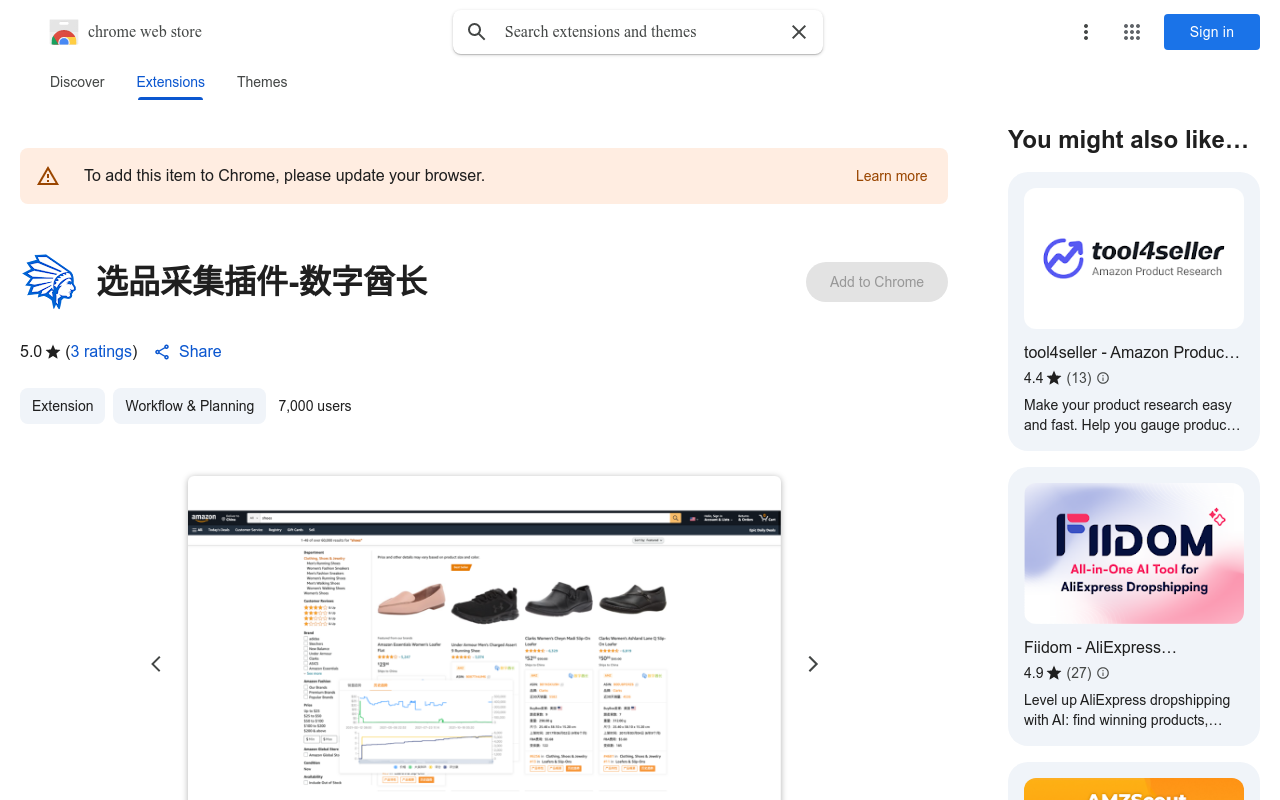The height and width of the screenshot is (800, 1280).
Task: Go to next screenshot with right chevron
Action: [813, 664]
